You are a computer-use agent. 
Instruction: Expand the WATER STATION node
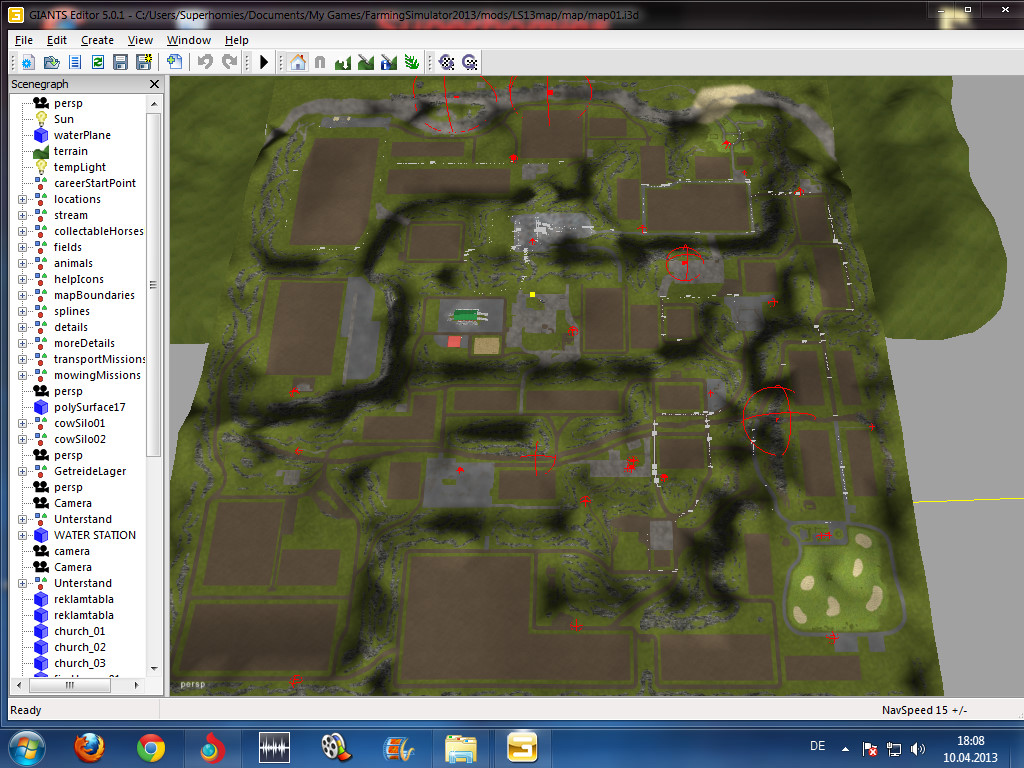[x=22, y=536]
